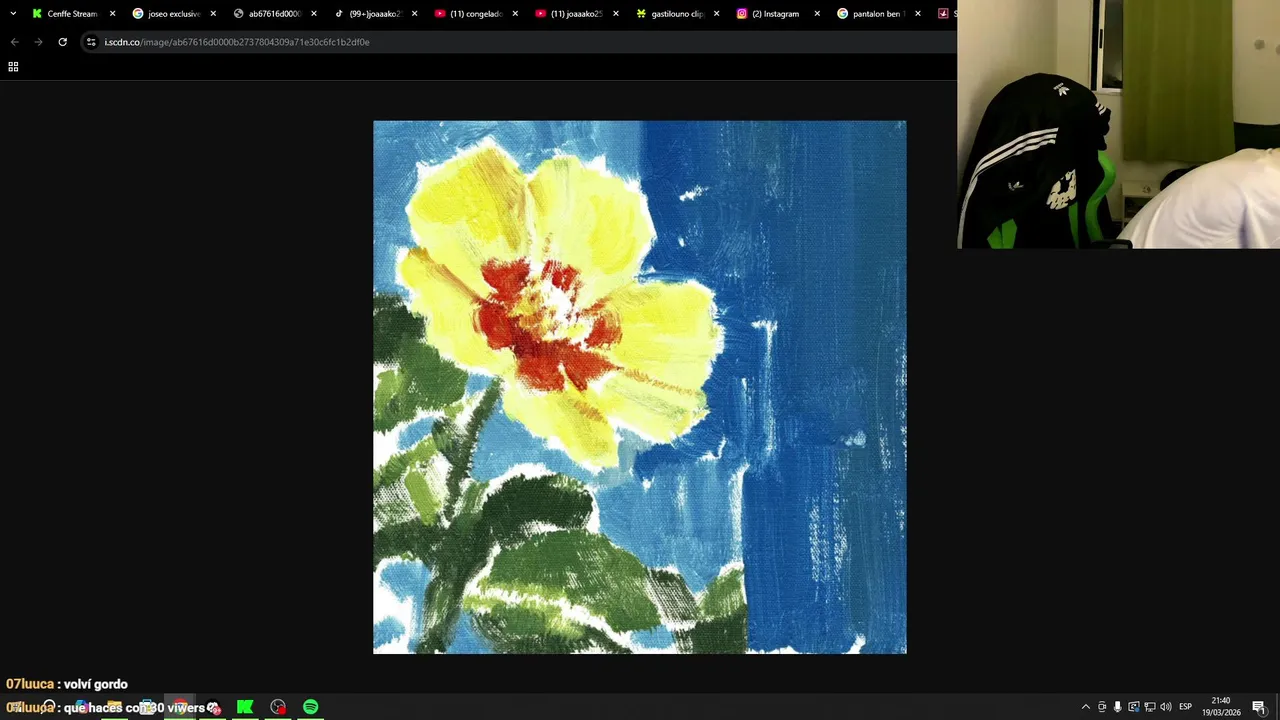Viewport: 1280px width, 720px height.
Task: Close the gastilouno clips tab
Action: coord(716,14)
